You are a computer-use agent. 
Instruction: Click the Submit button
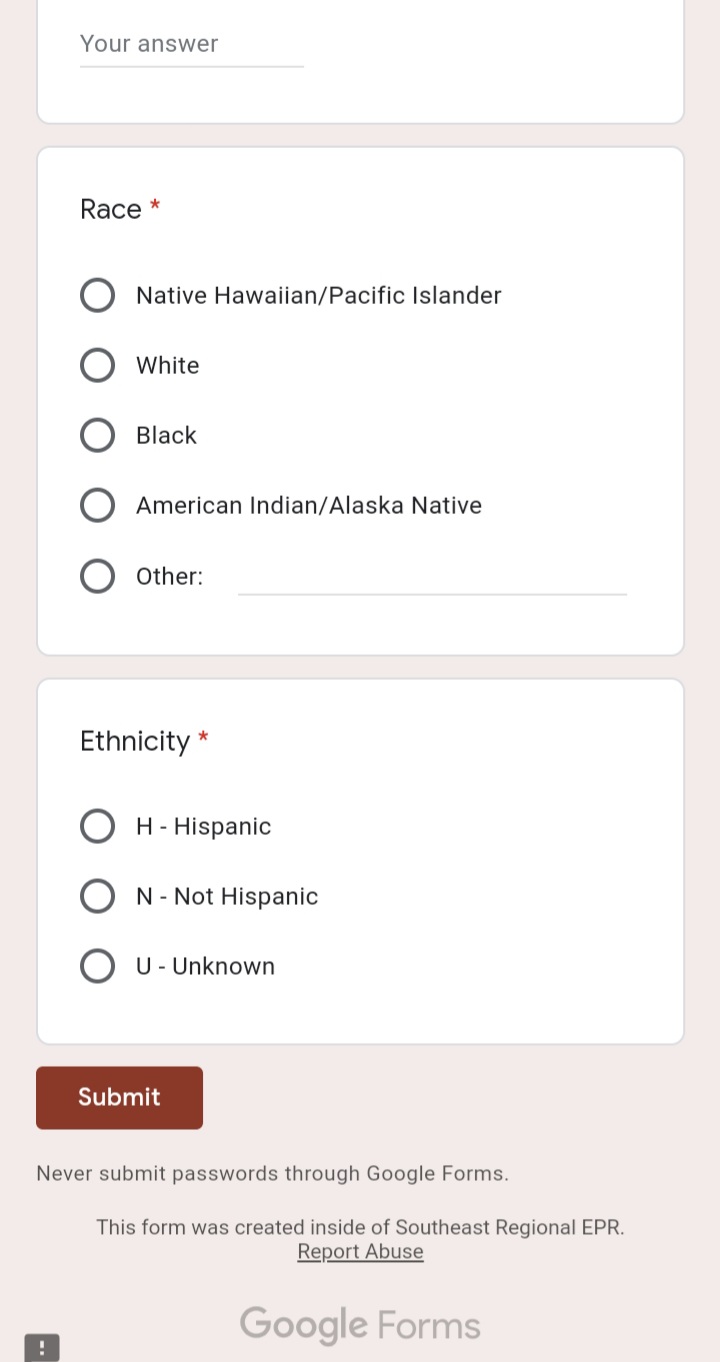(119, 1097)
